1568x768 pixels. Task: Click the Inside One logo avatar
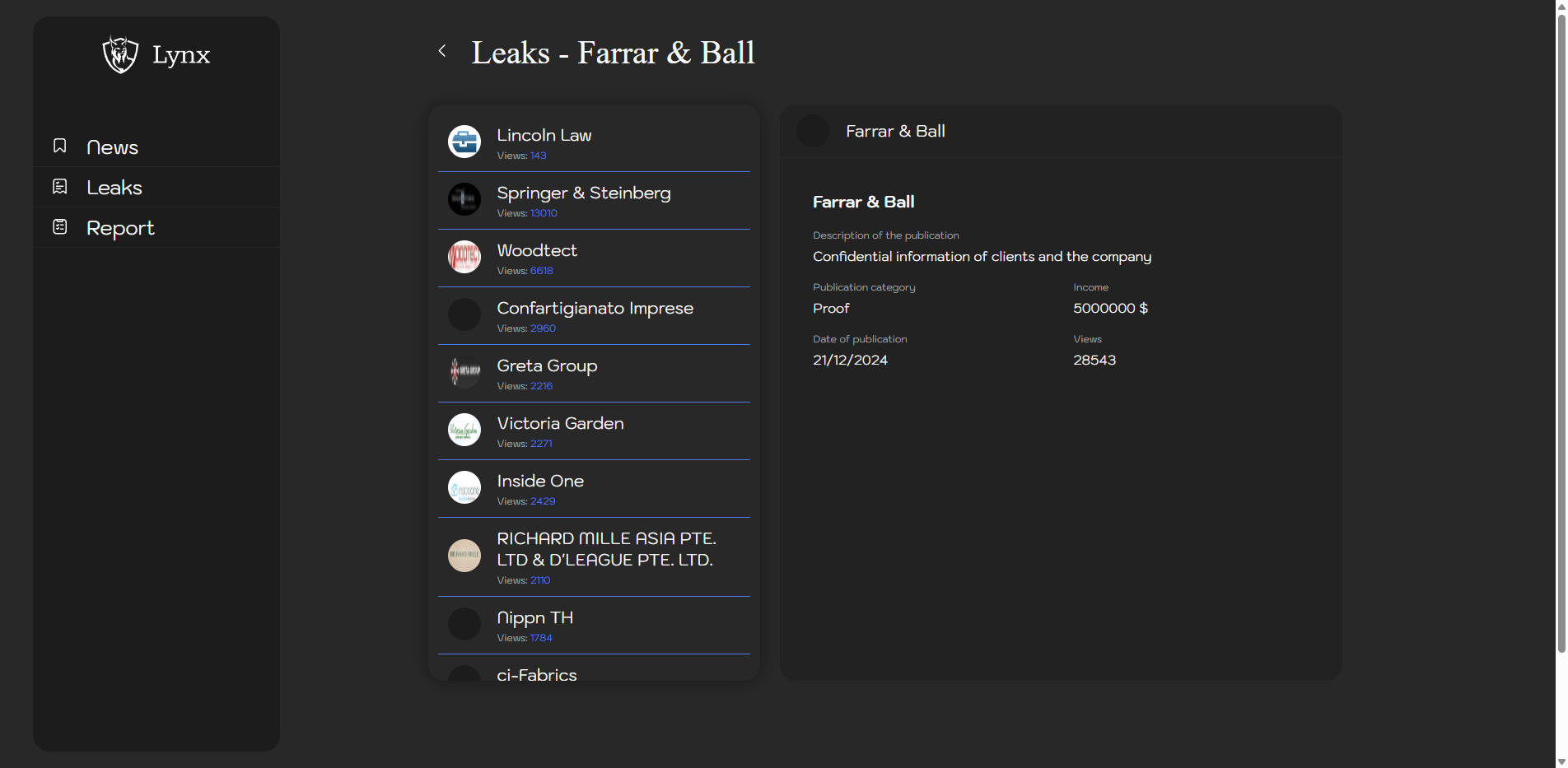point(464,487)
